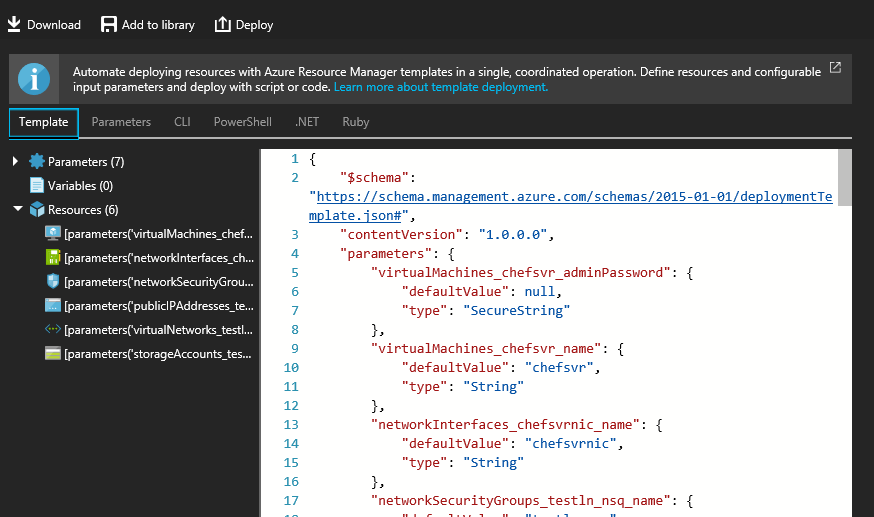874x517 pixels.
Task: Select Parameters (7) in the tree
Action: pyautogui.click(x=86, y=162)
